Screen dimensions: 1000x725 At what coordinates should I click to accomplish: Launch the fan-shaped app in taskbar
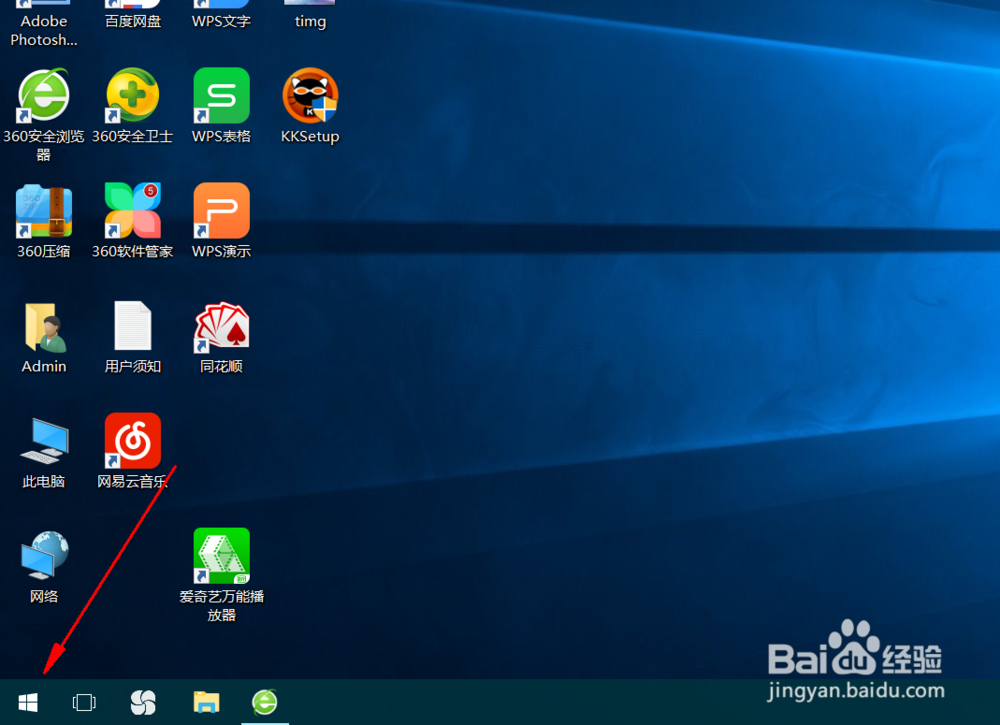(x=143, y=703)
